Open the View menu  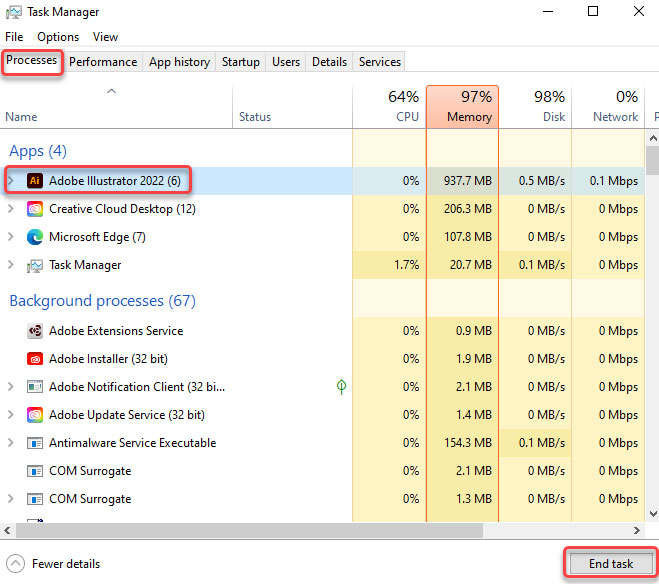point(105,37)
